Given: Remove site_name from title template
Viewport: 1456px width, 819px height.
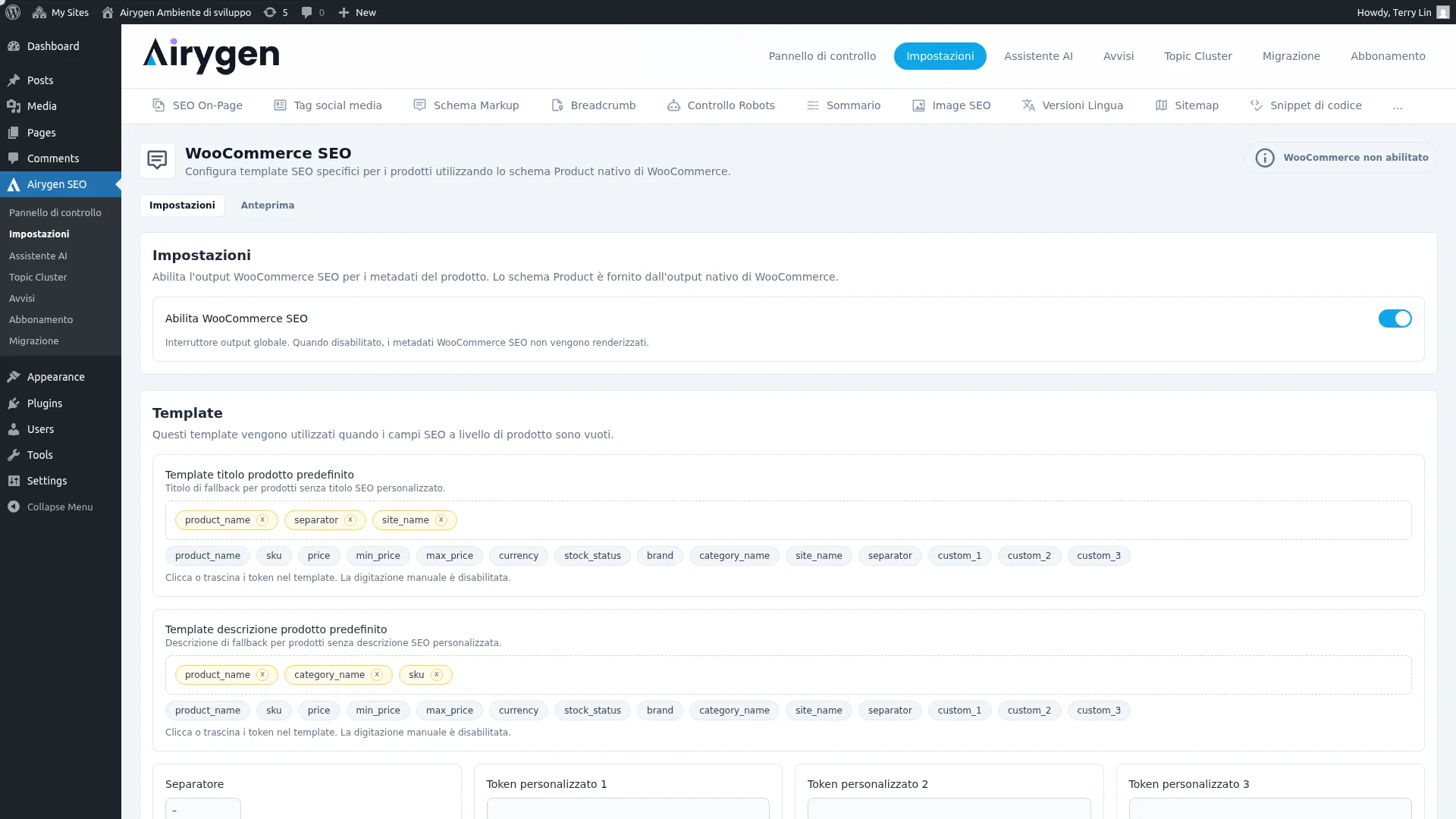Looking at the screenshot, I should click(441, 520).
